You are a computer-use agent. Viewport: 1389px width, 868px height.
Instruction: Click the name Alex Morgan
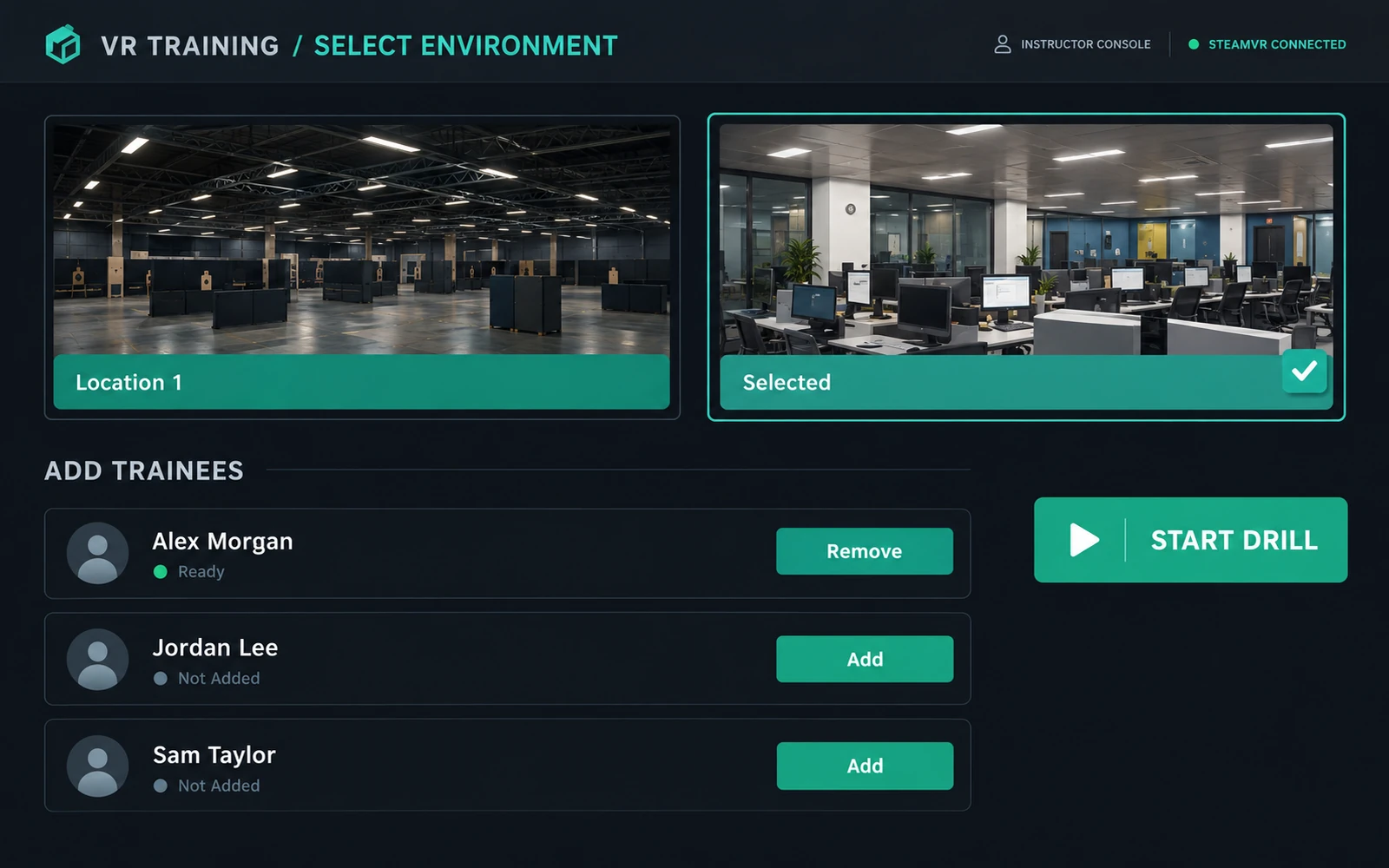point(222,542)
